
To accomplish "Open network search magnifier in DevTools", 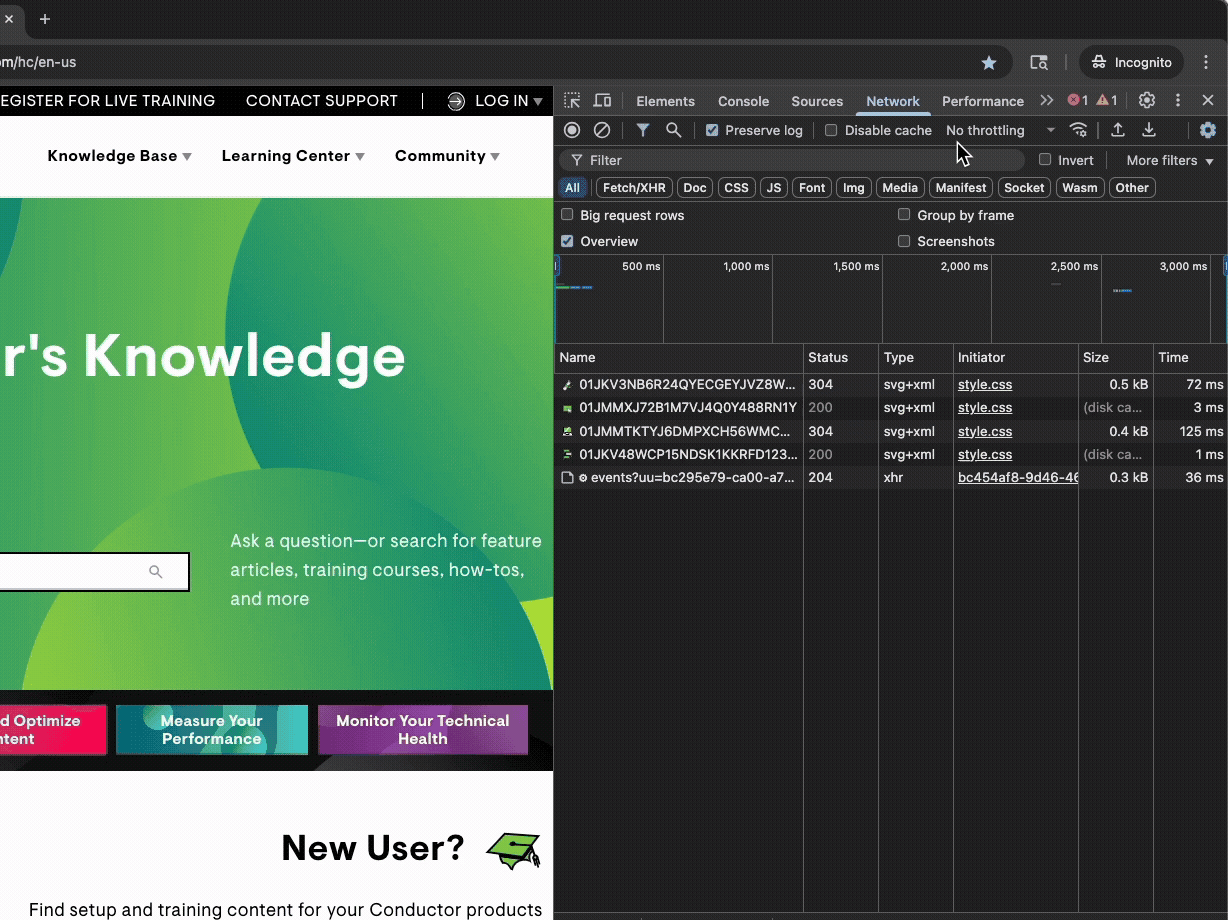I will pyautogui.click(x=674, y=130).
